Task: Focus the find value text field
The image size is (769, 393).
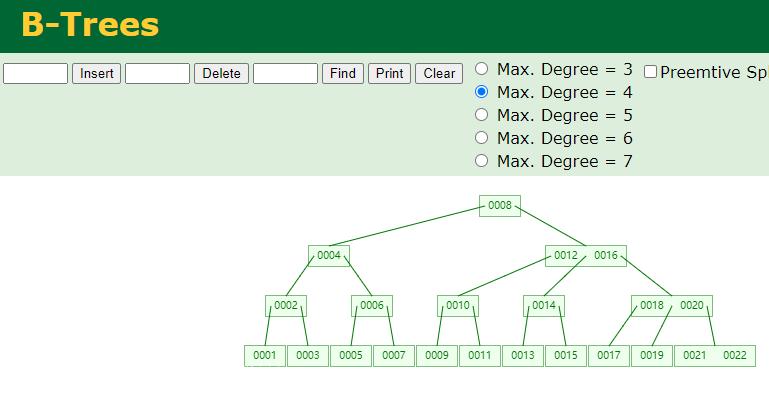Action: (x=285, y=74)
